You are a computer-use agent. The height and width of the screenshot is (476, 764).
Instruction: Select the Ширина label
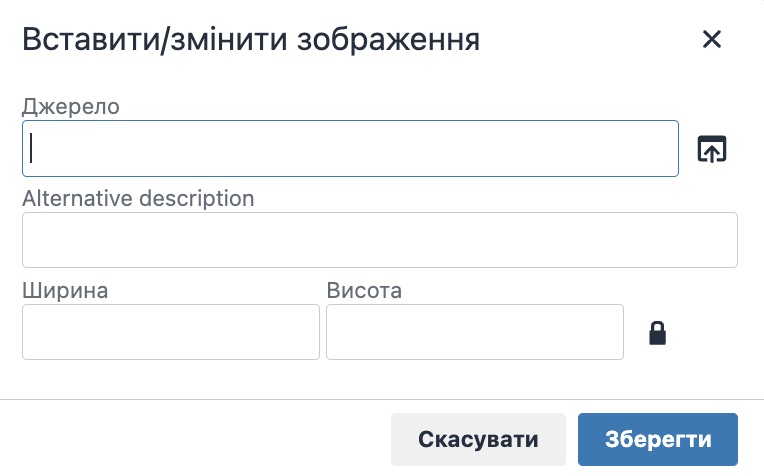click(x=65, y=290)
